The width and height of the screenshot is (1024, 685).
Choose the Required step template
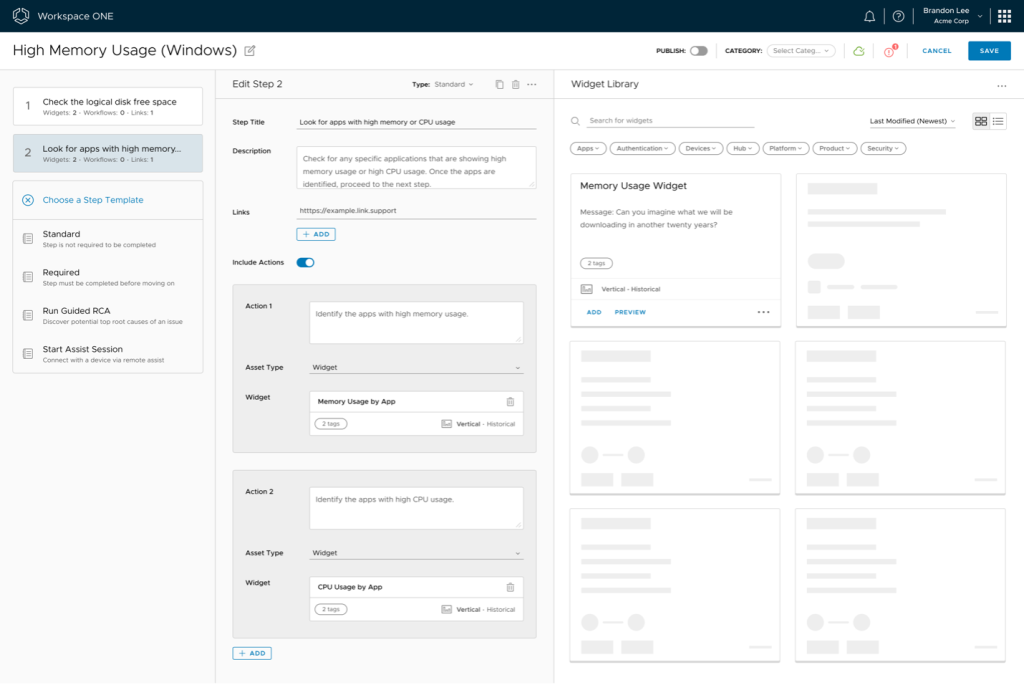pyautogui.click(x=108, y=277)
